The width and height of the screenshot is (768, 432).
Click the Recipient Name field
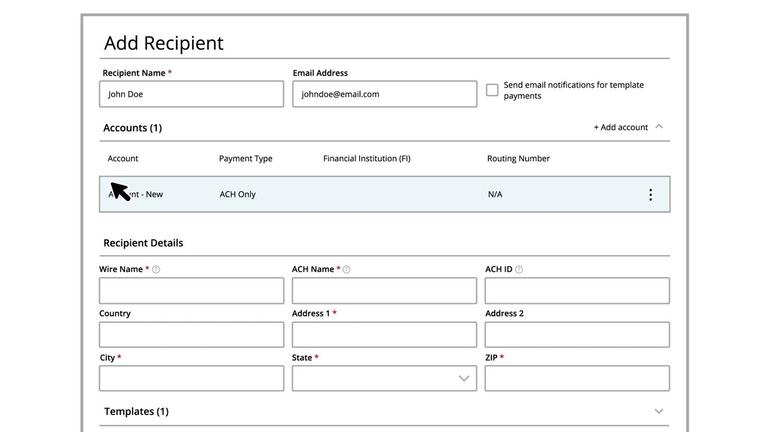191,94
